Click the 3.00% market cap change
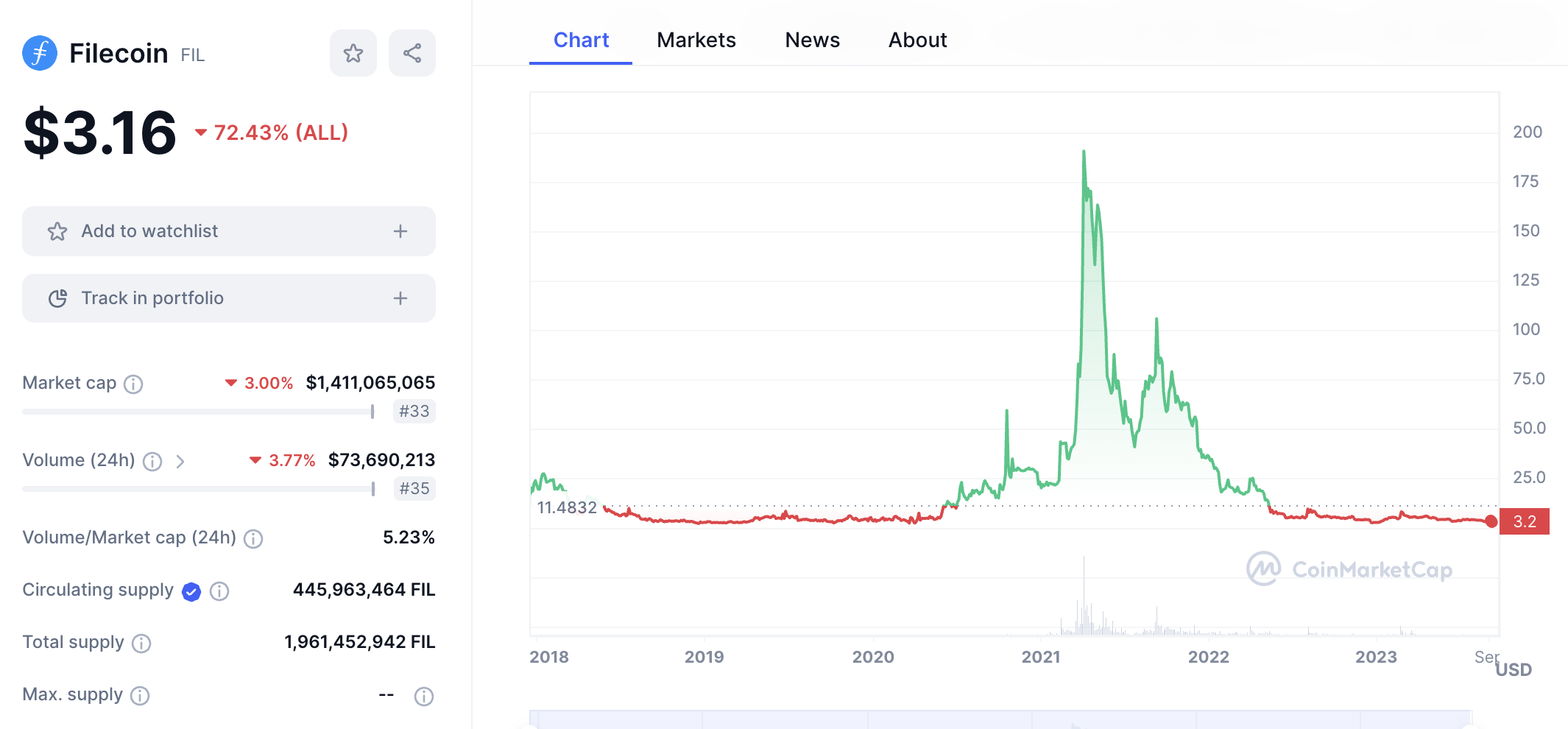1568x729 pixels. [x=260, y=383]
